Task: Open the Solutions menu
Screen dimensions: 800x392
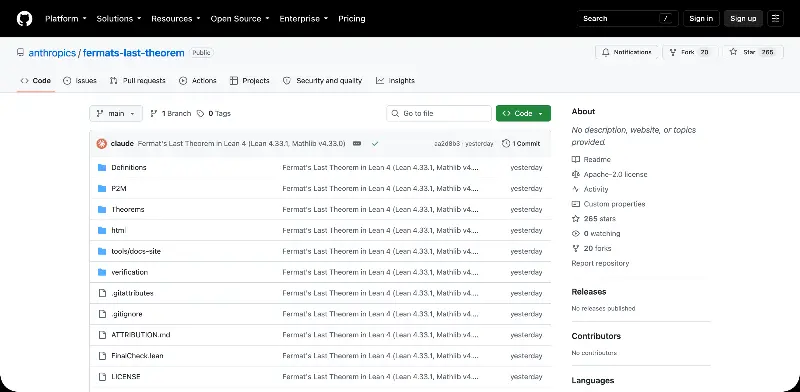Action: 118,19
